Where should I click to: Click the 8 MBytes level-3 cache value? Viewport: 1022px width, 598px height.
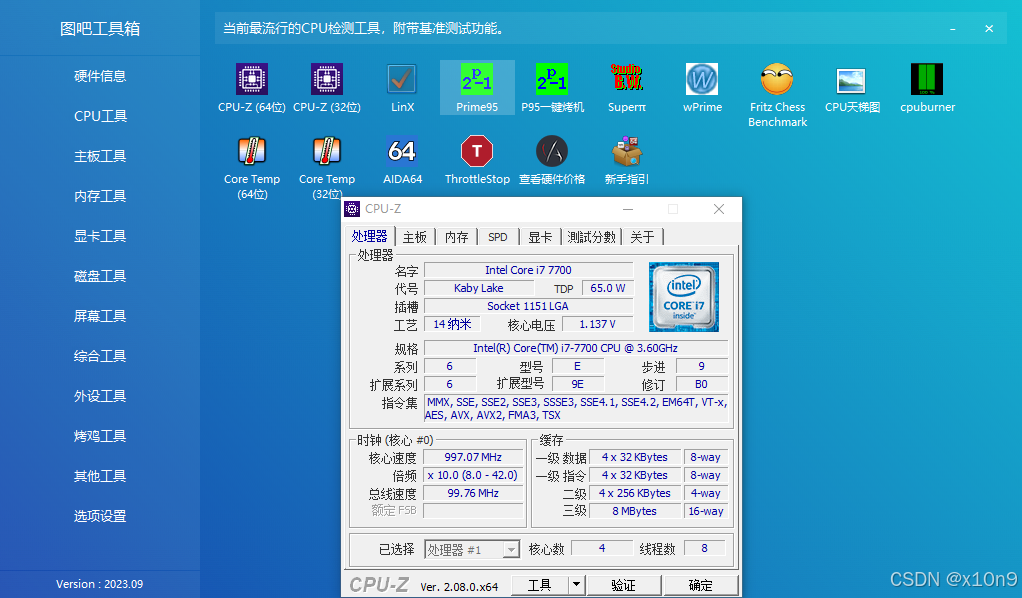pyautogui.click(x=635, y=511)
